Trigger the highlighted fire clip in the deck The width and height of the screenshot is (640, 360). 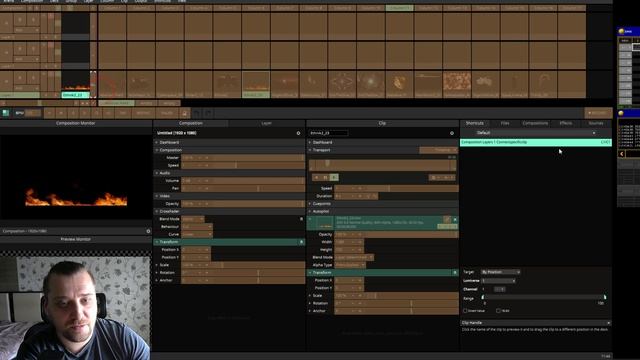pyautogui.click(x=256, y=82)
